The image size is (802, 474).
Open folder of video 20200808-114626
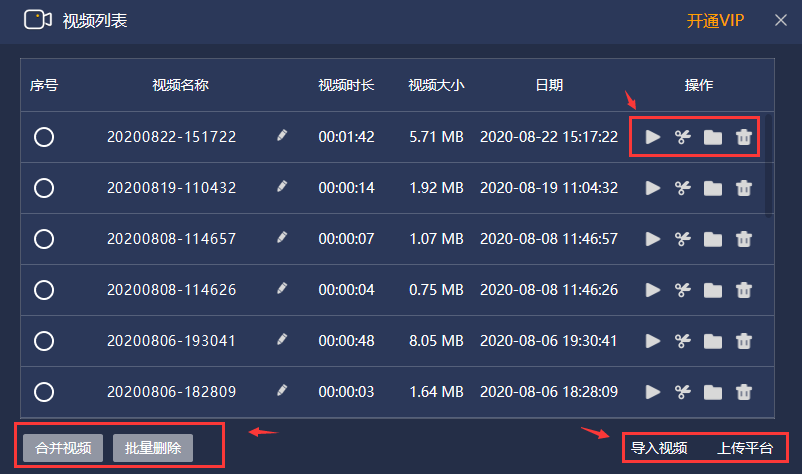712,290
